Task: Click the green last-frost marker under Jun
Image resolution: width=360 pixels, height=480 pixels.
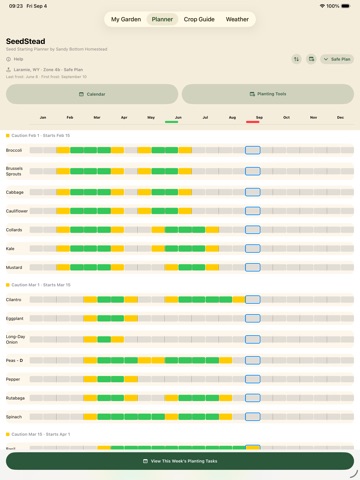Action: (x=171, y=122)
